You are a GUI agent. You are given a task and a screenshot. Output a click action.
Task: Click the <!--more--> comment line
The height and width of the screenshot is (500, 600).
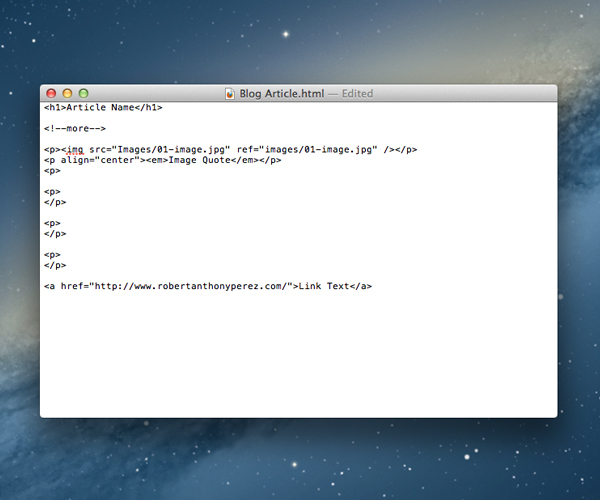(75, 129)
